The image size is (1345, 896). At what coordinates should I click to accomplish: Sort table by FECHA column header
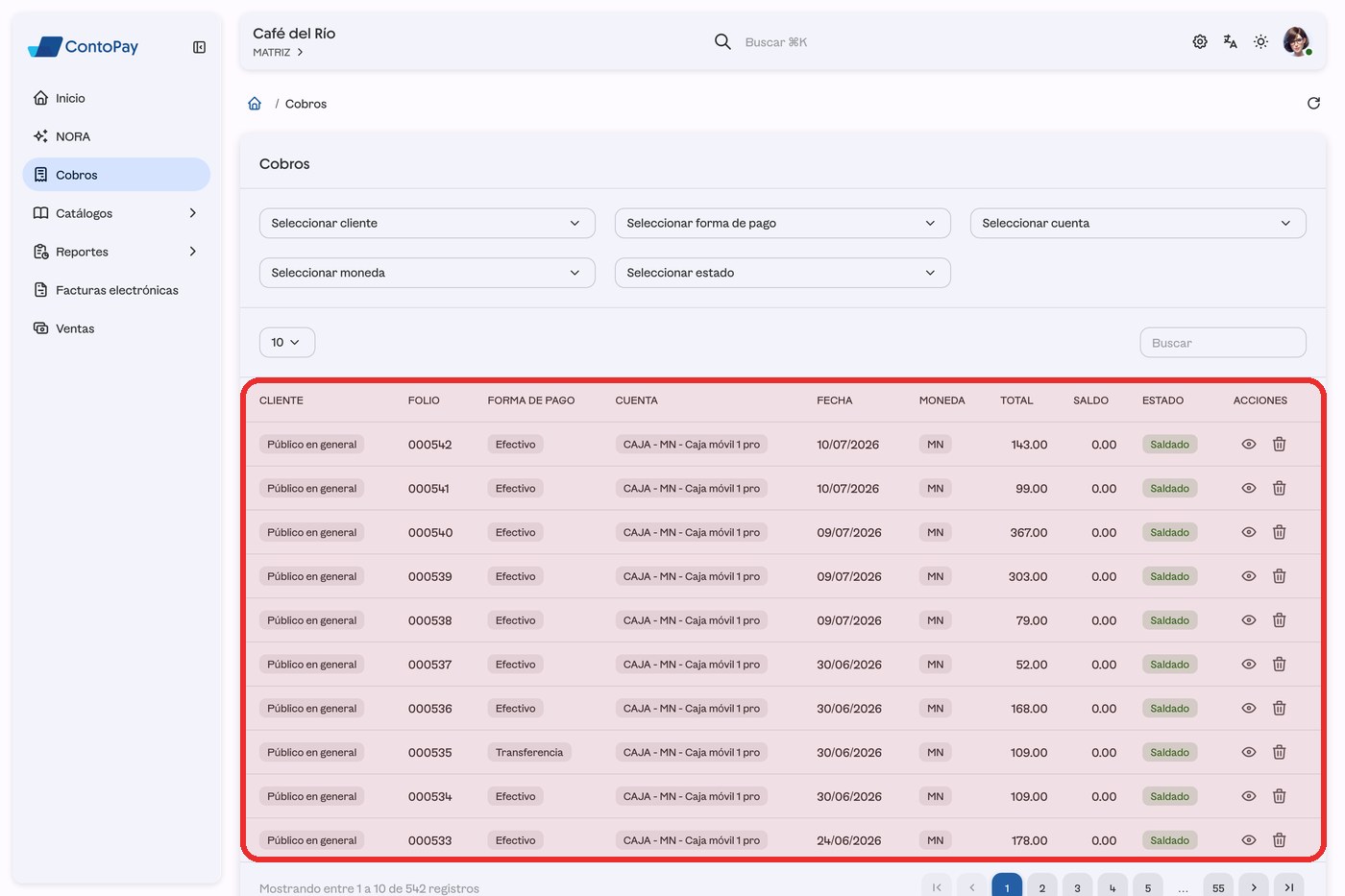tap(835, 400)
